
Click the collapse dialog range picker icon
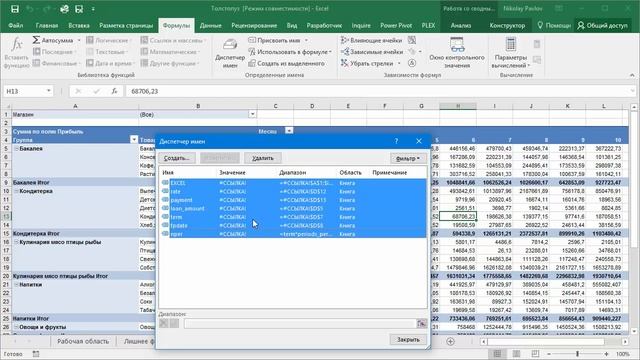click(422, 324)
